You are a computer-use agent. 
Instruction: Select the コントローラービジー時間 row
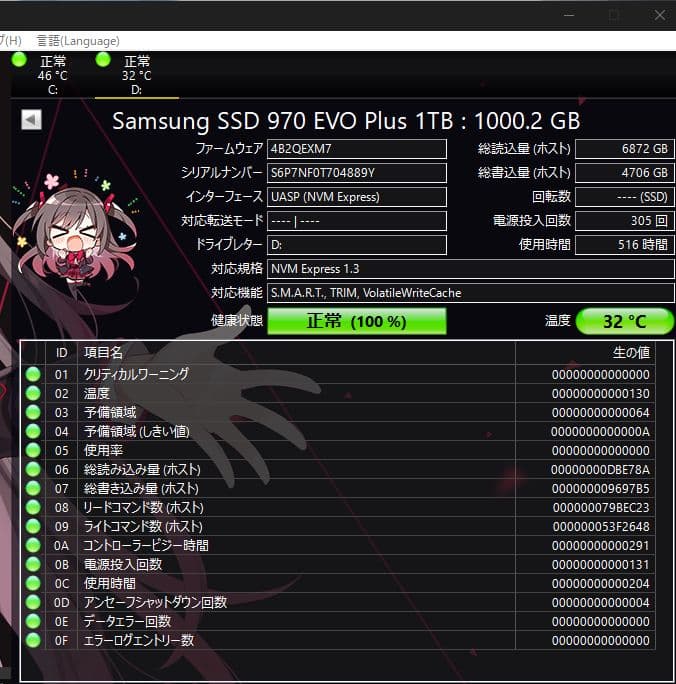click(338, 545)
